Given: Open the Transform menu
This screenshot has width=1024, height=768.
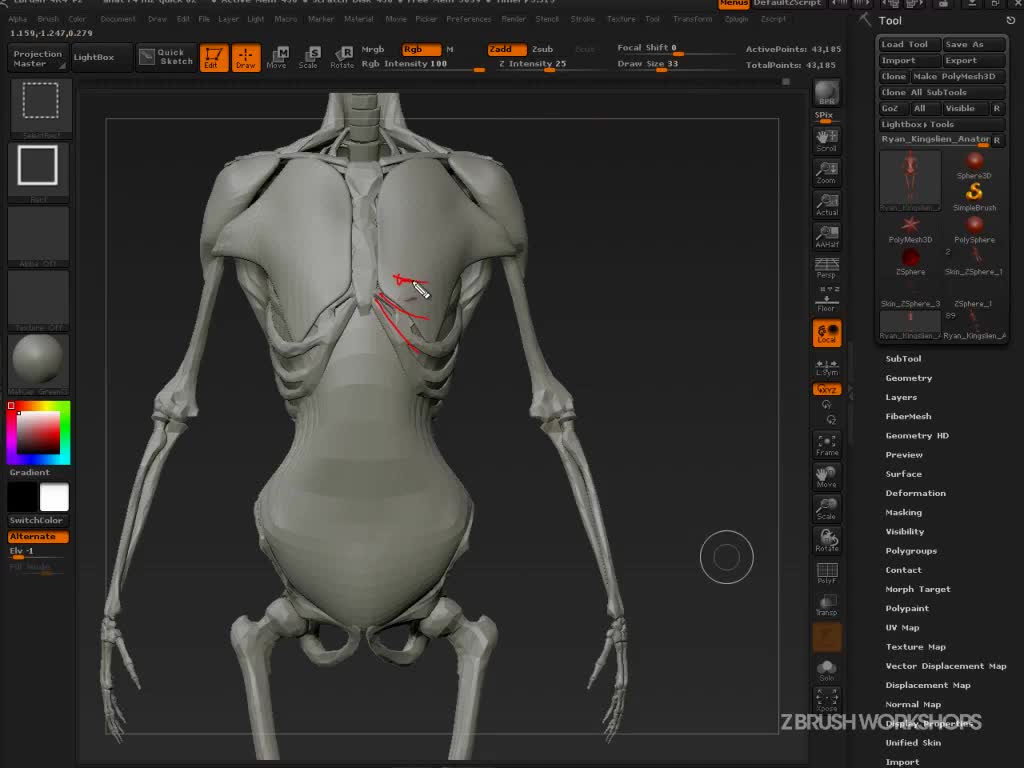Looking at the screenshot, I should click(692, 20).
